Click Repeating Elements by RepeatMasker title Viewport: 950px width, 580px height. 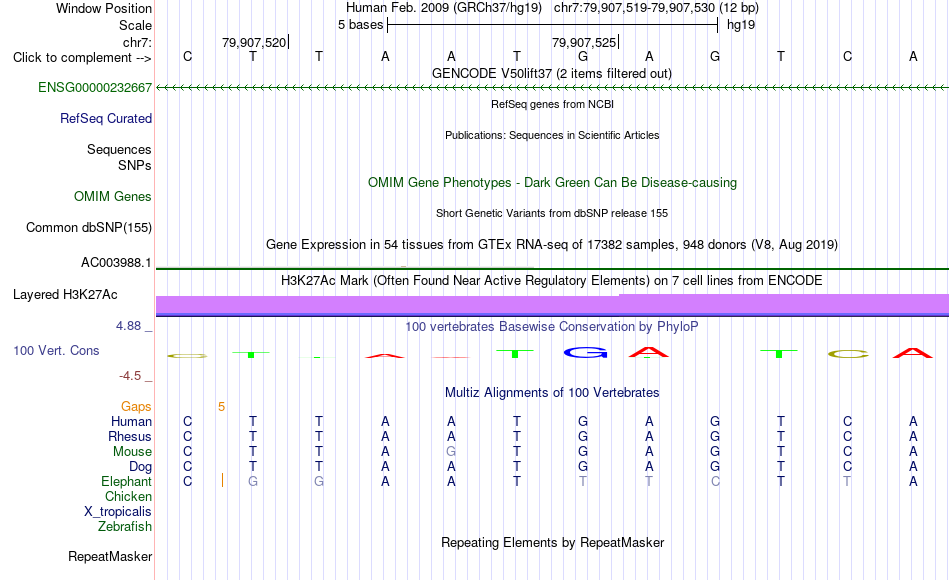click(x=552, y=542)
